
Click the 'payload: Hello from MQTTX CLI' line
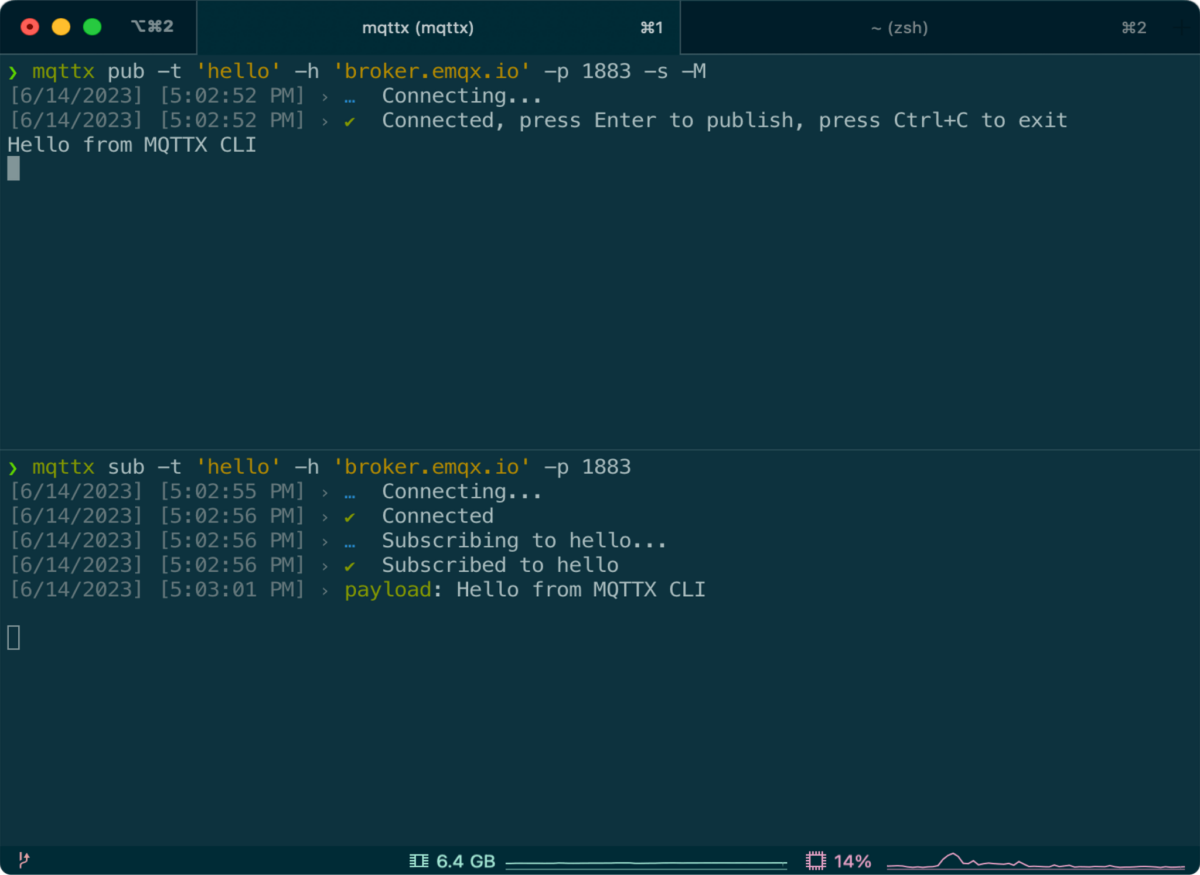click(525, 590)
